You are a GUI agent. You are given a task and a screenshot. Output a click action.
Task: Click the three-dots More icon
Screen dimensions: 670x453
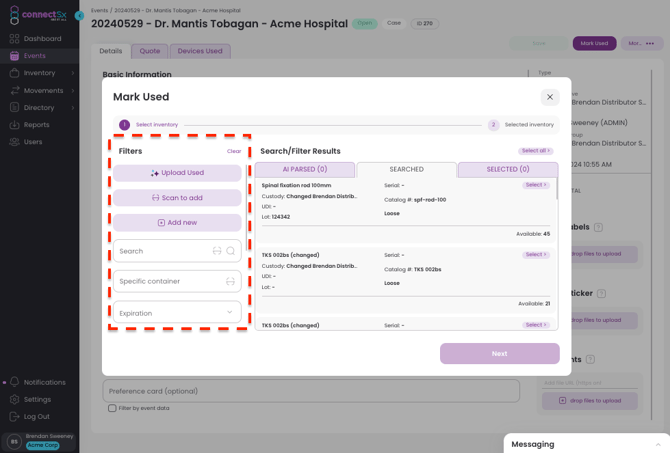point(650,43)
